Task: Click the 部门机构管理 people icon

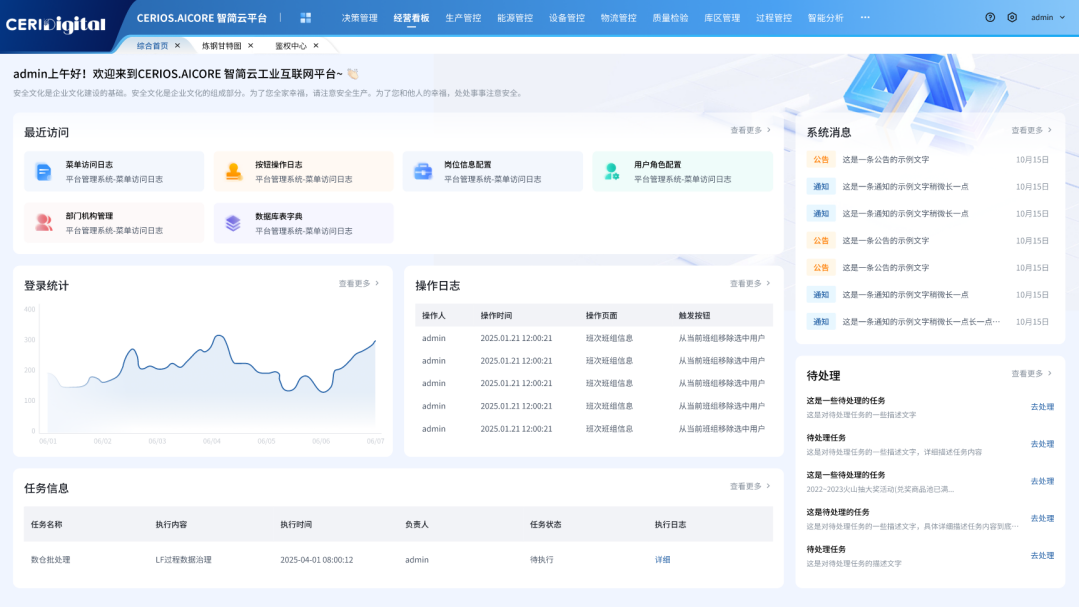Action: click(x=44, y=223)
